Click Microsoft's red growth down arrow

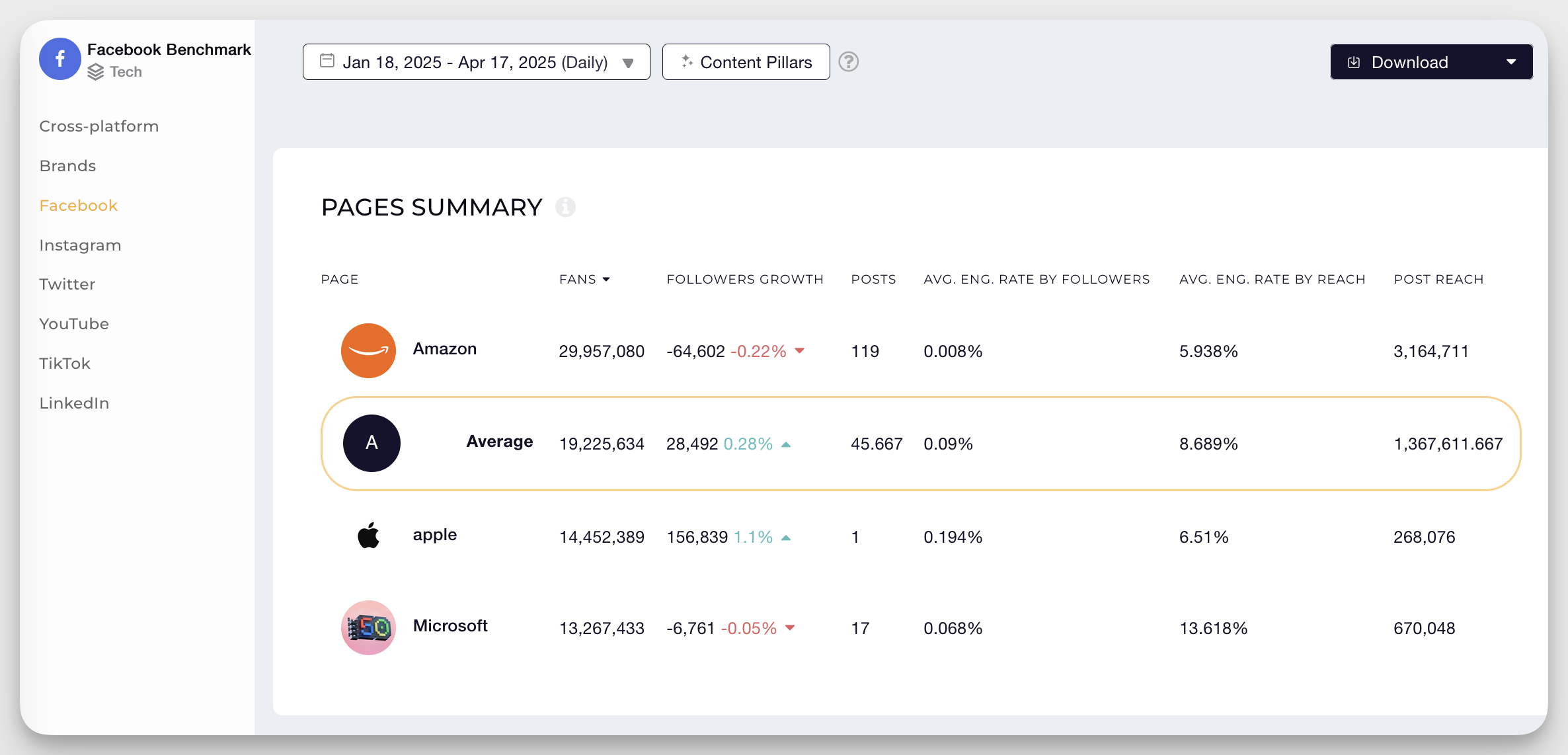point(790,628)
